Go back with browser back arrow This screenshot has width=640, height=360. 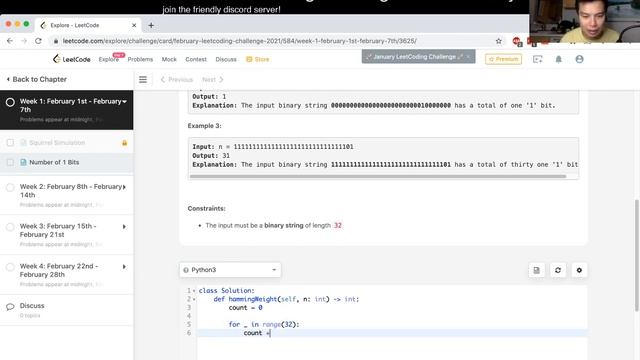(x=10, y=41)
